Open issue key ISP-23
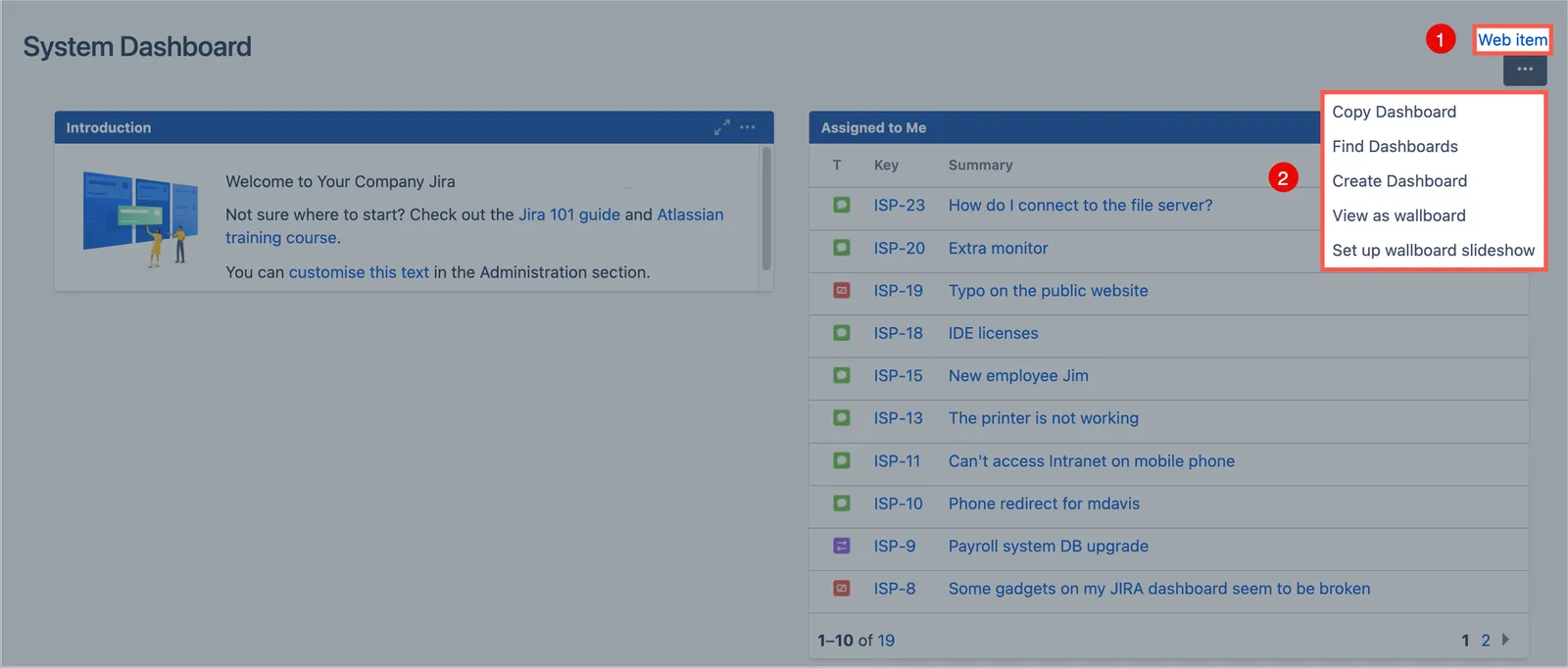Viewport: 1568px width, 668px height. [900, 206]
